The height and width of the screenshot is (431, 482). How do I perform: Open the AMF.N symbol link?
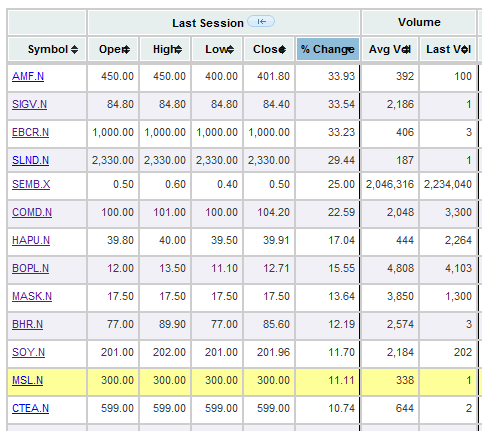[28, 76]
